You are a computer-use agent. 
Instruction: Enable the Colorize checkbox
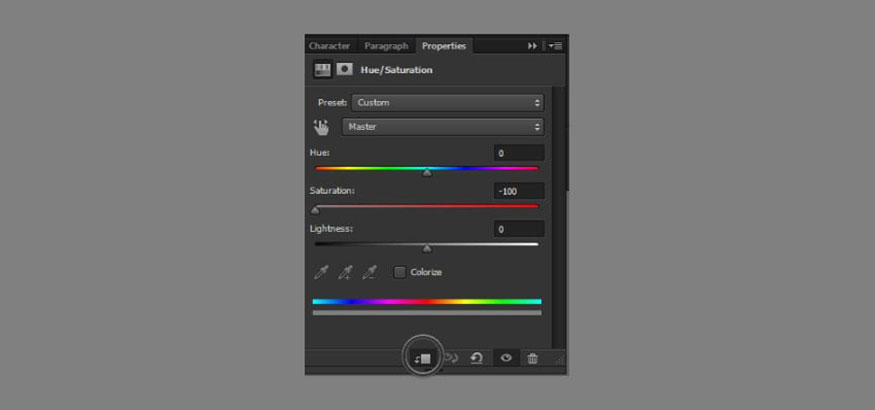pos(400,272)
